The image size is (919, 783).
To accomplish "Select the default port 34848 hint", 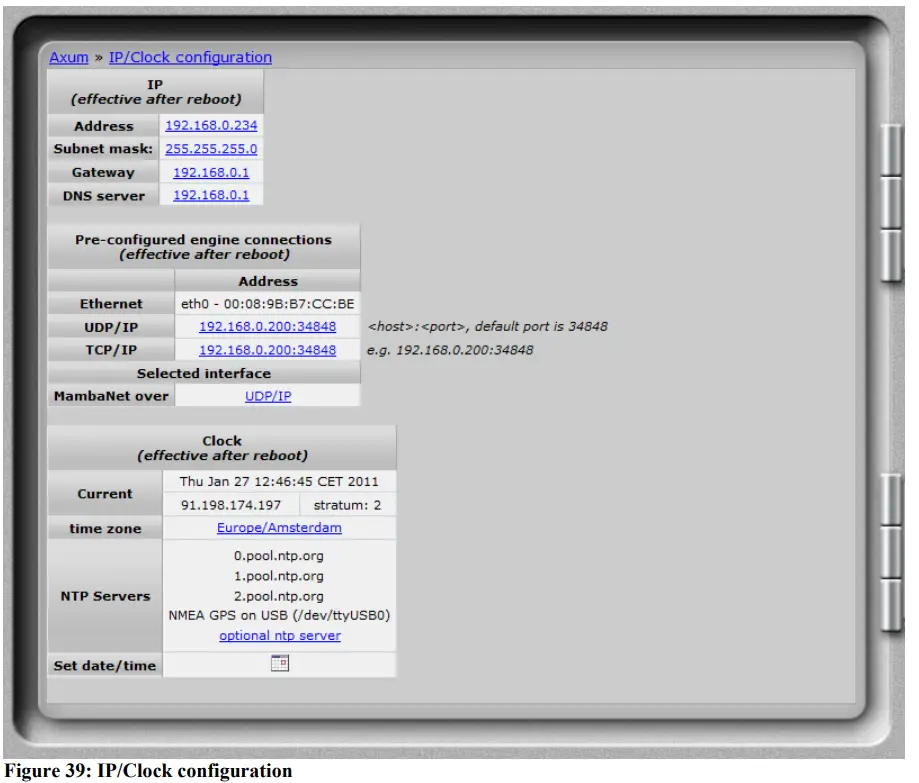I will tap(488, 326).
